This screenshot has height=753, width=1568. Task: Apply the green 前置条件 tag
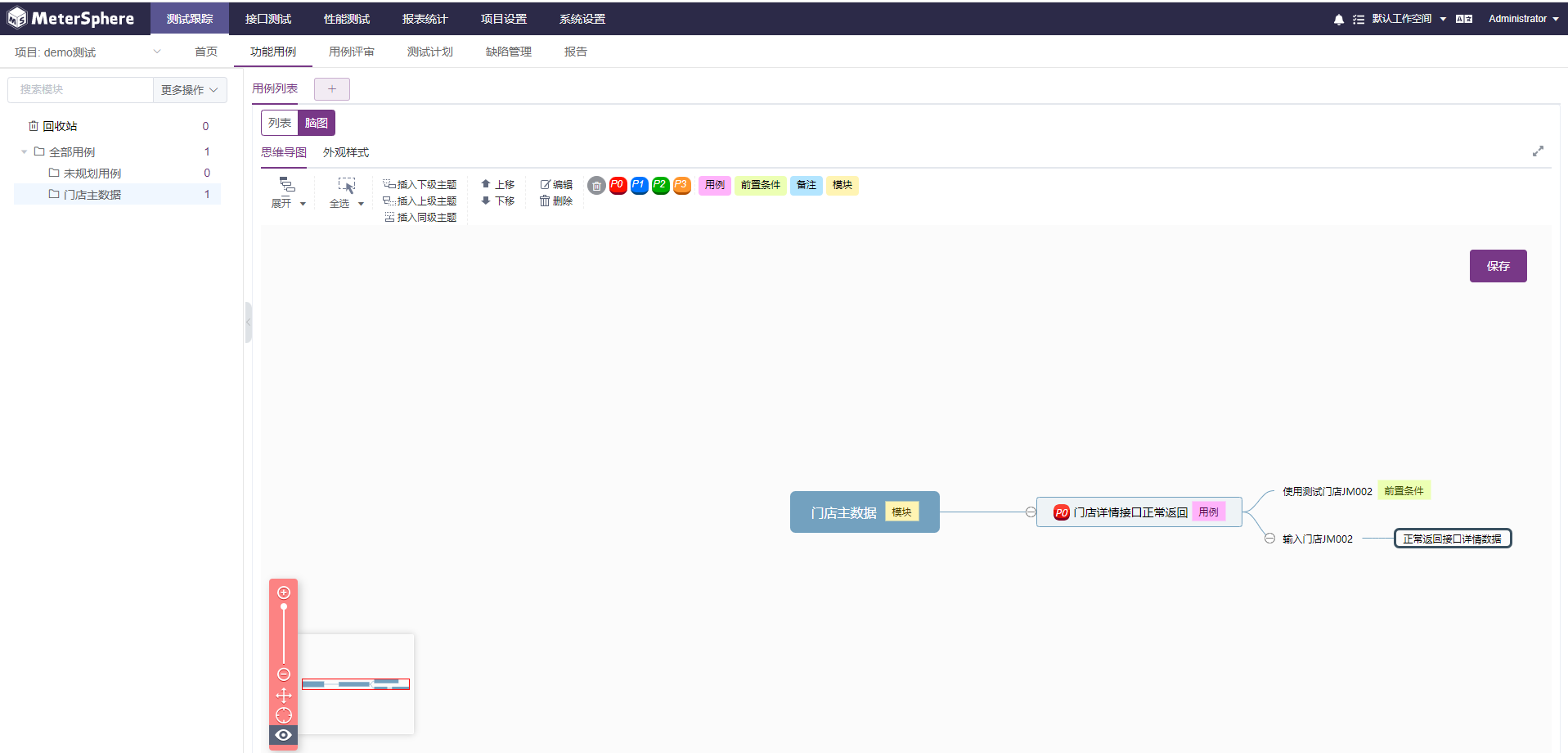tap(761, 185)
